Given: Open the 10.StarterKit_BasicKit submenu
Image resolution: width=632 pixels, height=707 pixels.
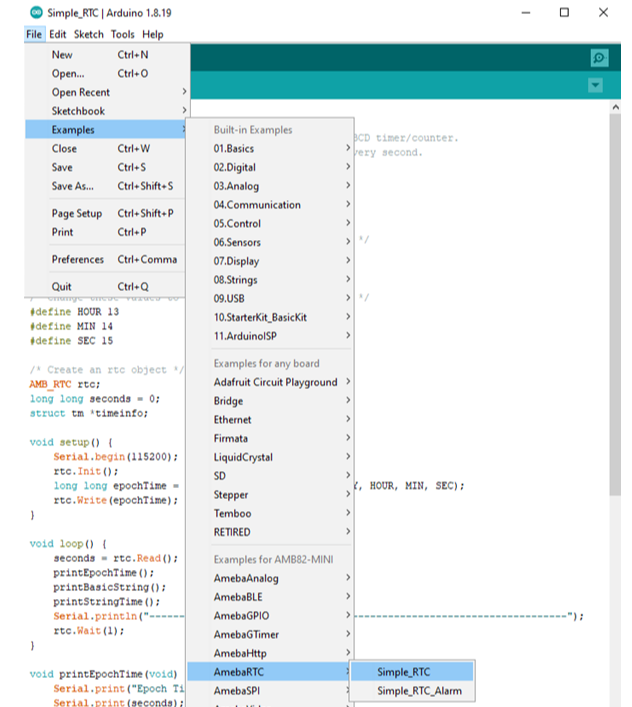Looking at the screenshot, I should [x=270, y=317].
